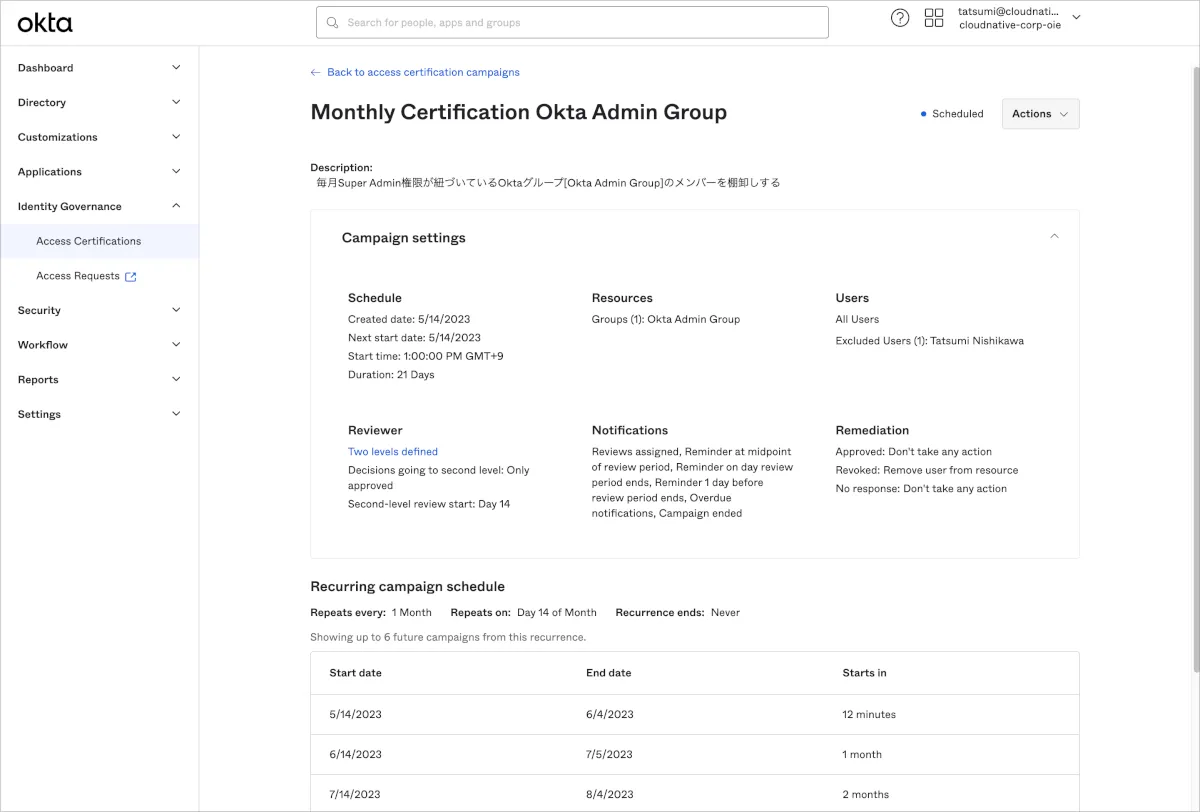The image size is (1200, 812).
Task: Click Back to access certification campaigns link
Action: click(423, 73)
